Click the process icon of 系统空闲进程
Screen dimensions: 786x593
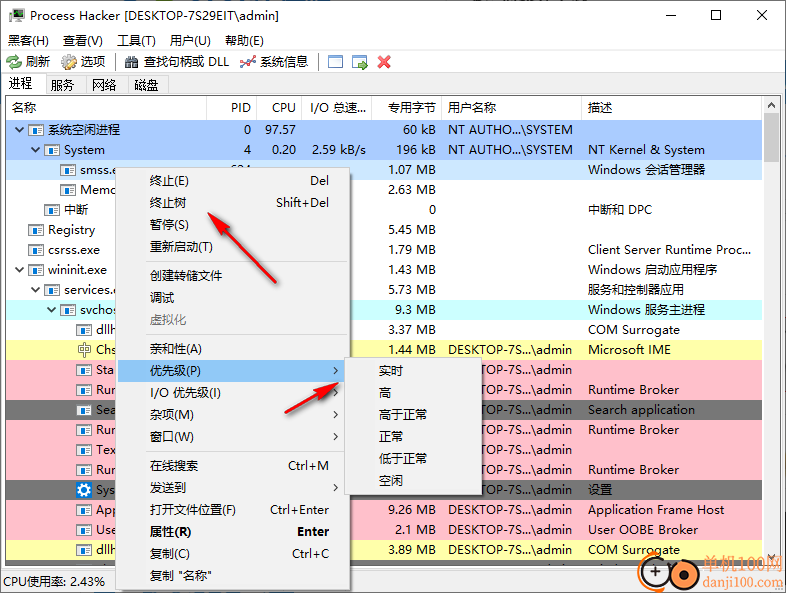36,130
